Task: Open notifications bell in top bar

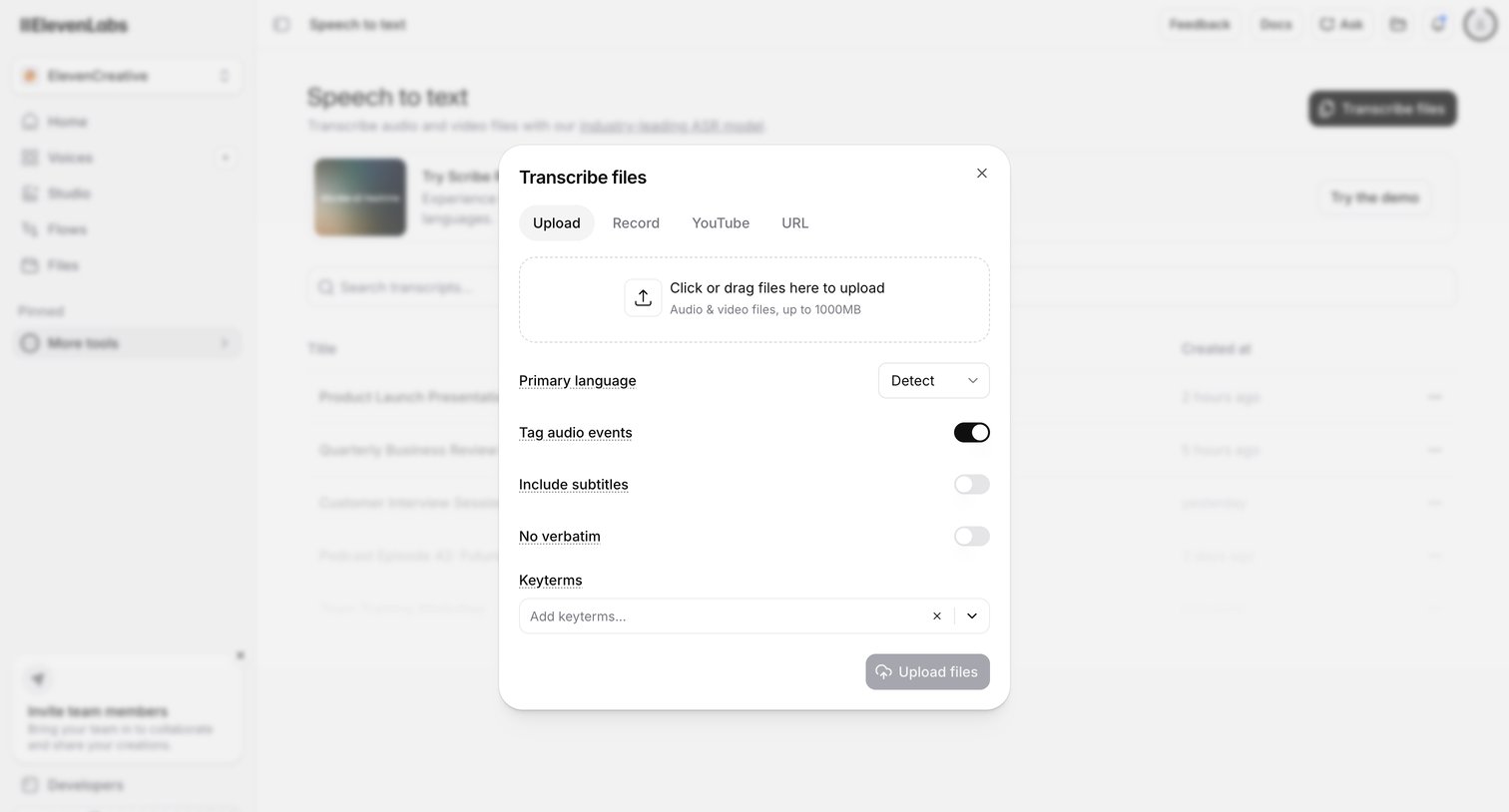Action: click(x=1438, y=24)
